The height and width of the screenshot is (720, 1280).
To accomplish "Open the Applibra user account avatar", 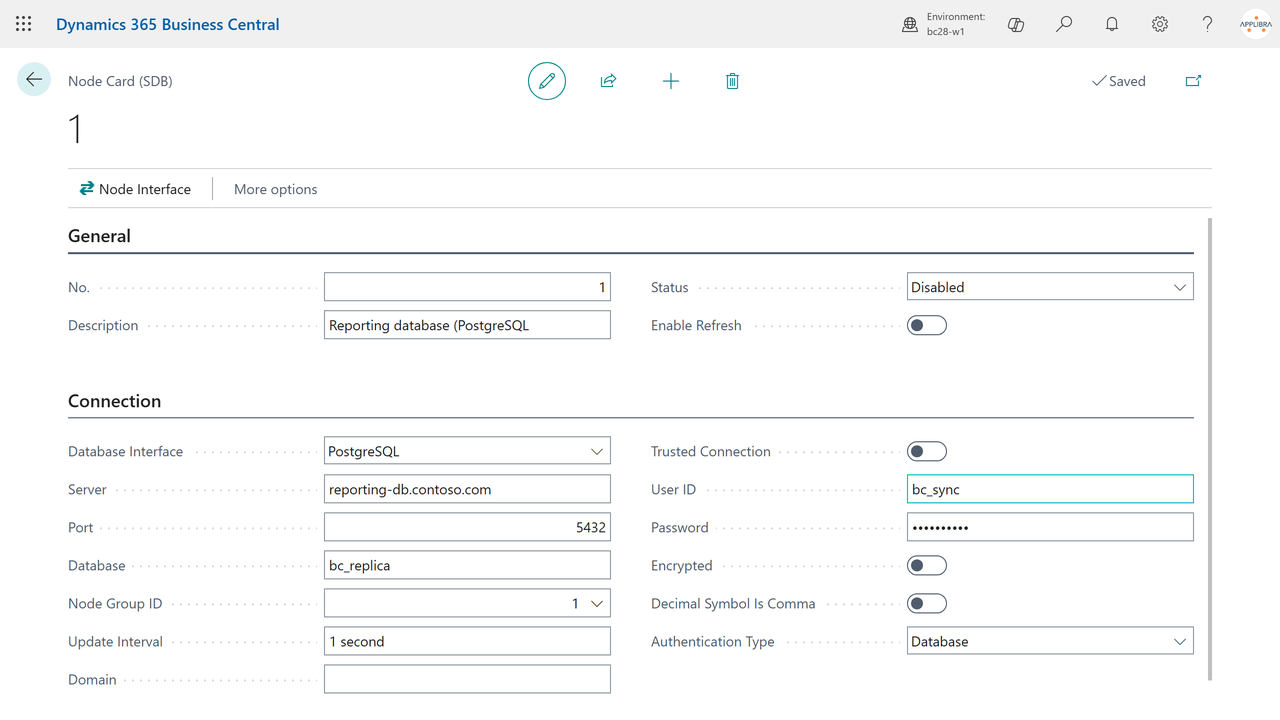I will click(x=1256, y=24).
